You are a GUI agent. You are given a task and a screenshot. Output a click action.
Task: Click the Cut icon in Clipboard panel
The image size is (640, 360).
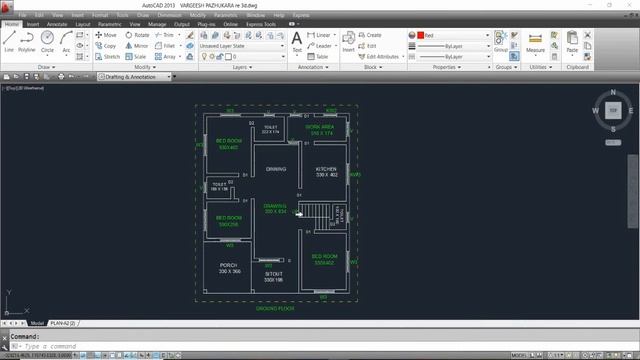coord(588,35)
